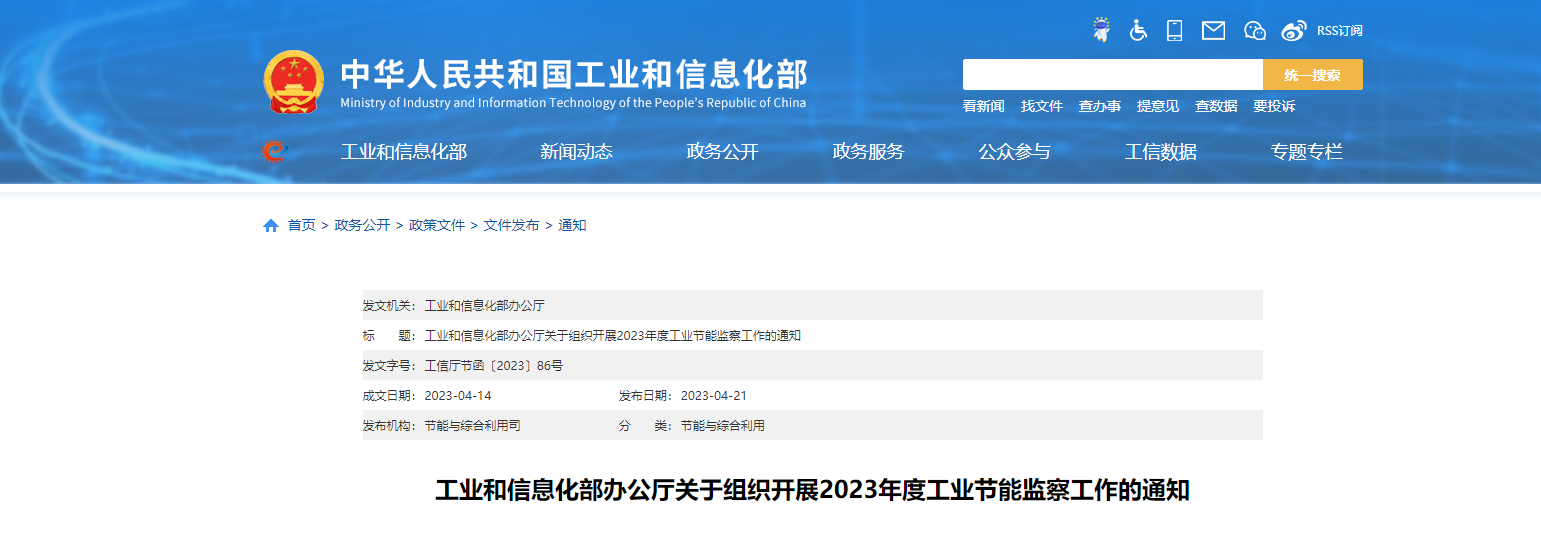The image size is (1541, 558).
Task: Open the 新闻动态 navigation menu
Action: [x=576, y=152]
